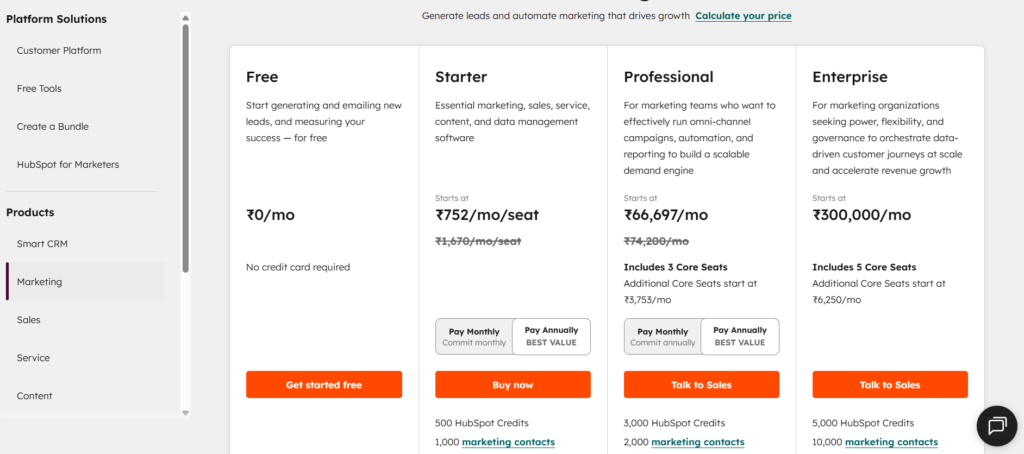Open Starter marketing contacts link

click(508, 442)
